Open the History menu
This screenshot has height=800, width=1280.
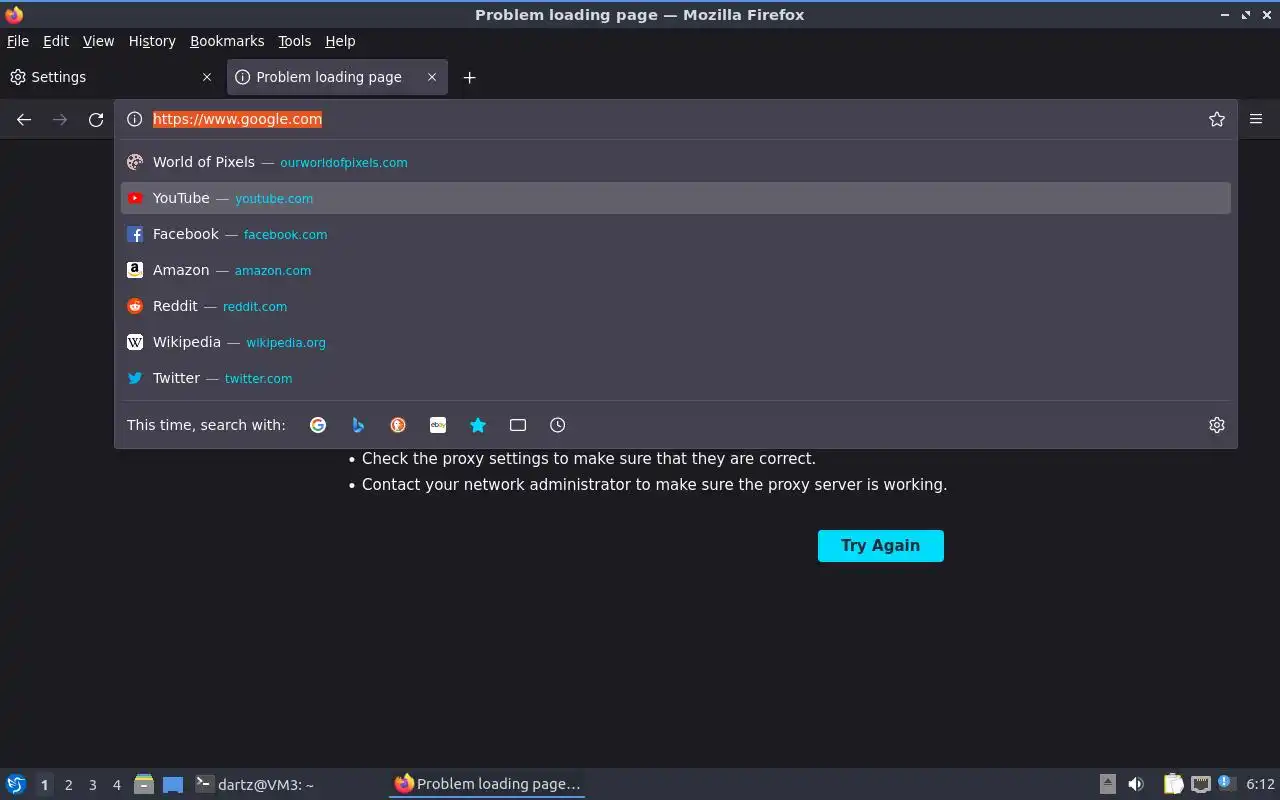pos(152,41)
